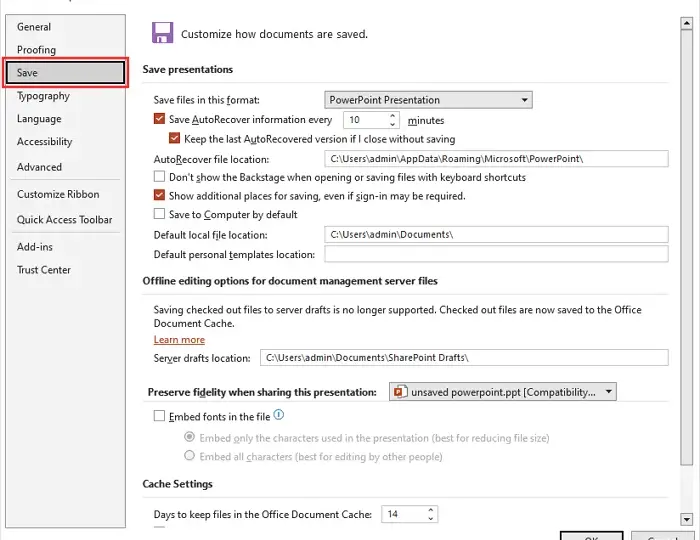Open the Customize Ribbon category
The height and width of the screenshot is (540, 700).
point(58,194)
